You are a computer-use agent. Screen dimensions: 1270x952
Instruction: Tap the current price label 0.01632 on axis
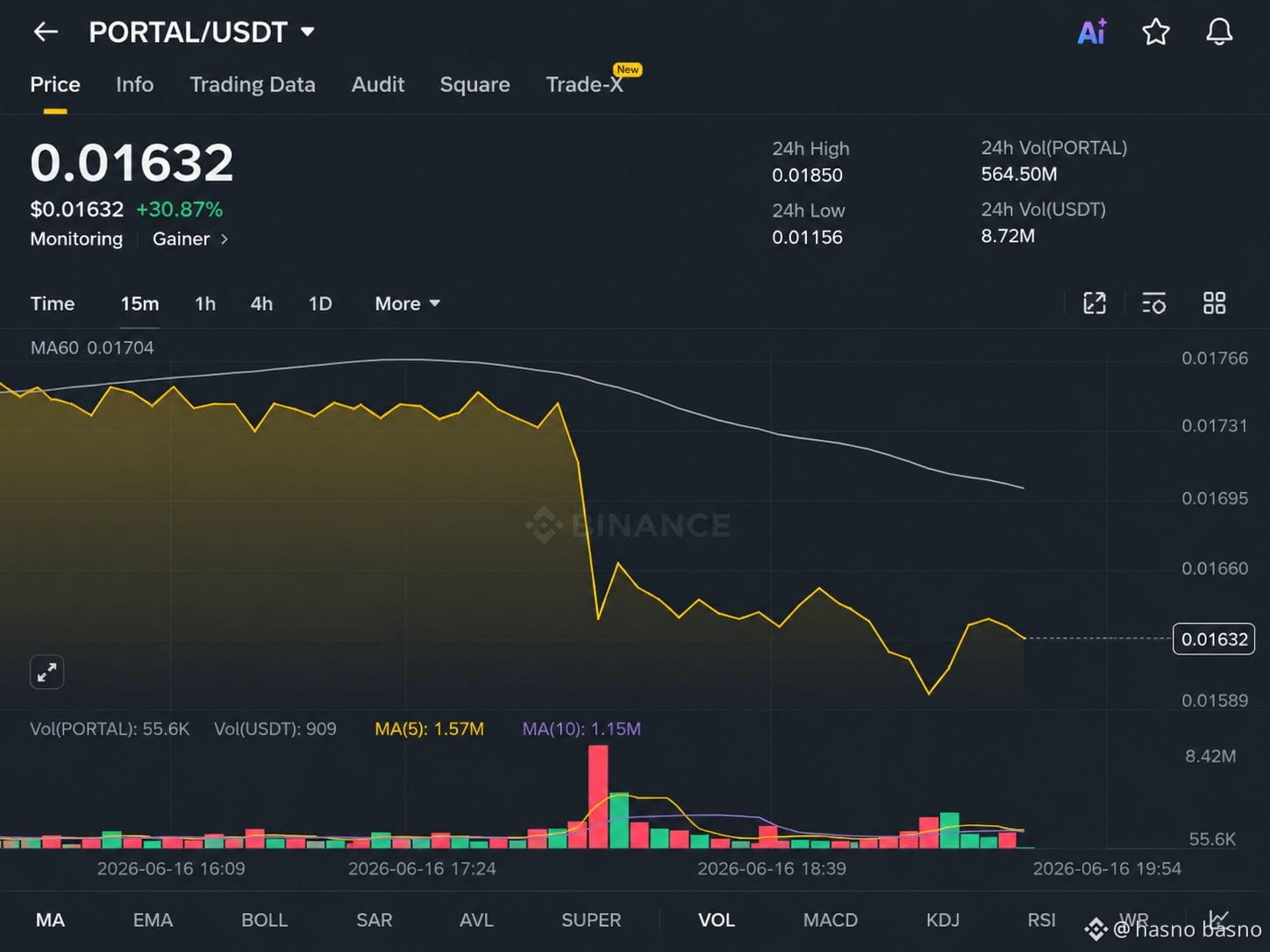coord(1214,639)
